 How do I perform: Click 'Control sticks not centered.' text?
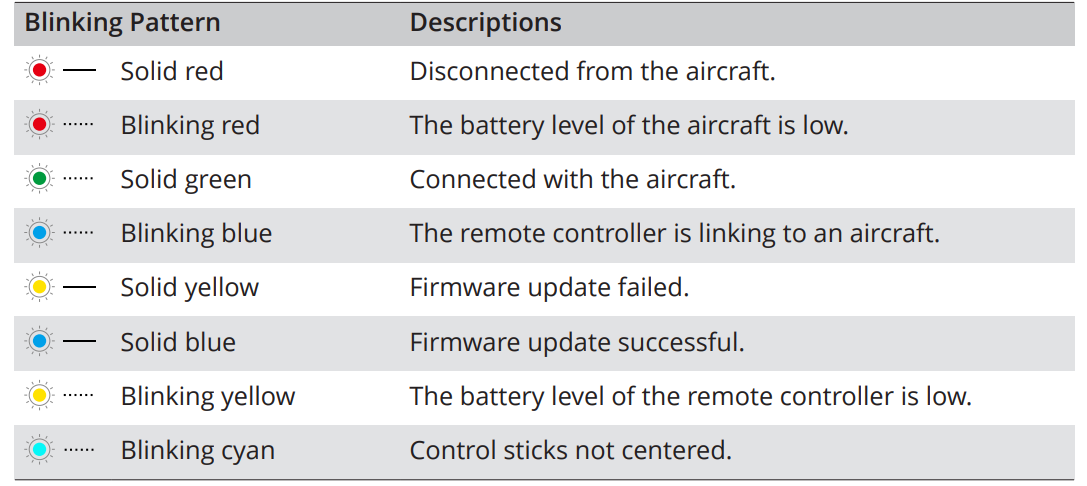pos(570,450)
